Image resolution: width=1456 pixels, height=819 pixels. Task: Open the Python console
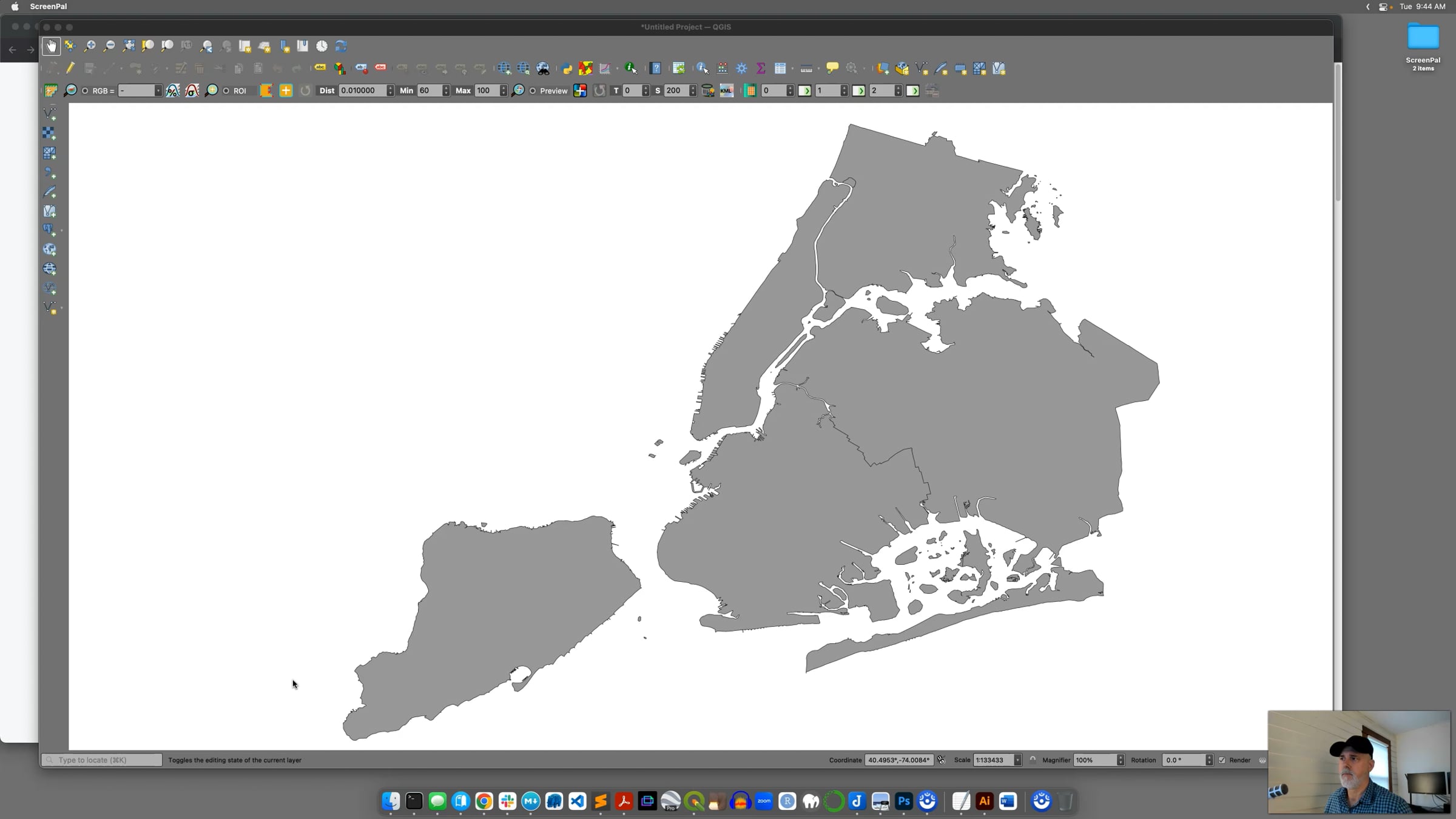point(567,69)
